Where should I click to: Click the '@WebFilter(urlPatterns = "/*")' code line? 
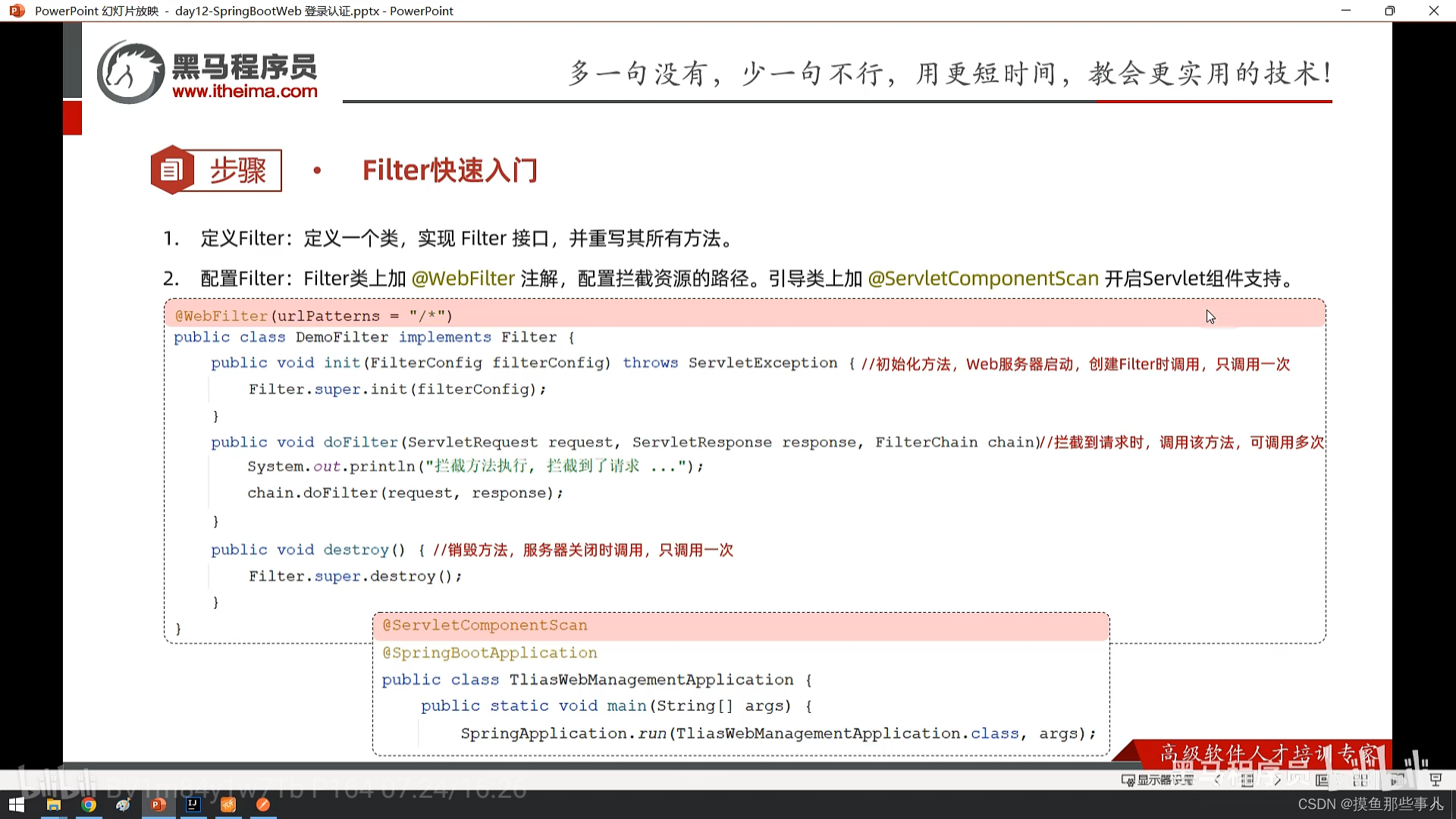tap(313, 315)
